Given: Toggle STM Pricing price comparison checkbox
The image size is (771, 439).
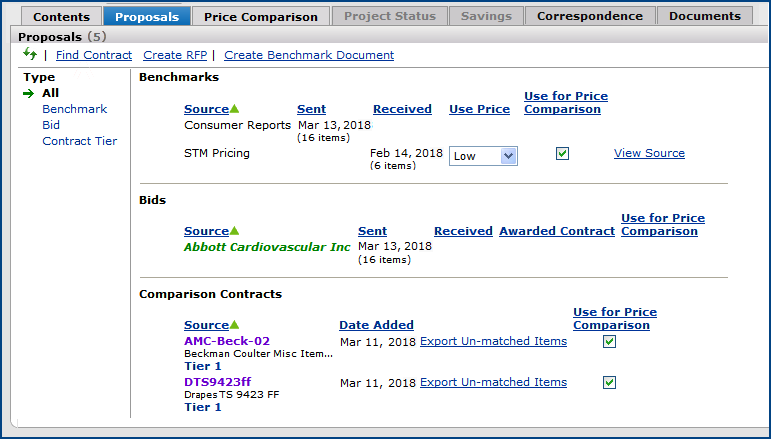Looking at the screenshot, I should tap(562, 154).
